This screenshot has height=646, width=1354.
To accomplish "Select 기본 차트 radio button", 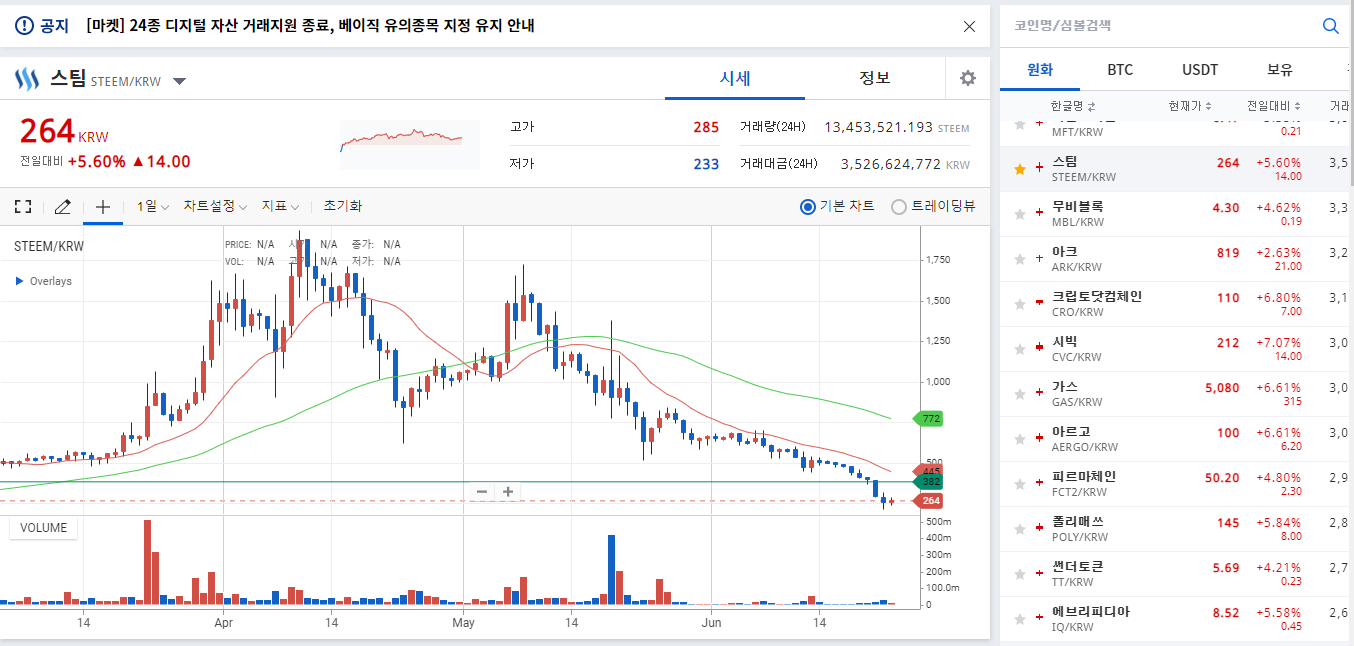I will click(x=808, y=207).
